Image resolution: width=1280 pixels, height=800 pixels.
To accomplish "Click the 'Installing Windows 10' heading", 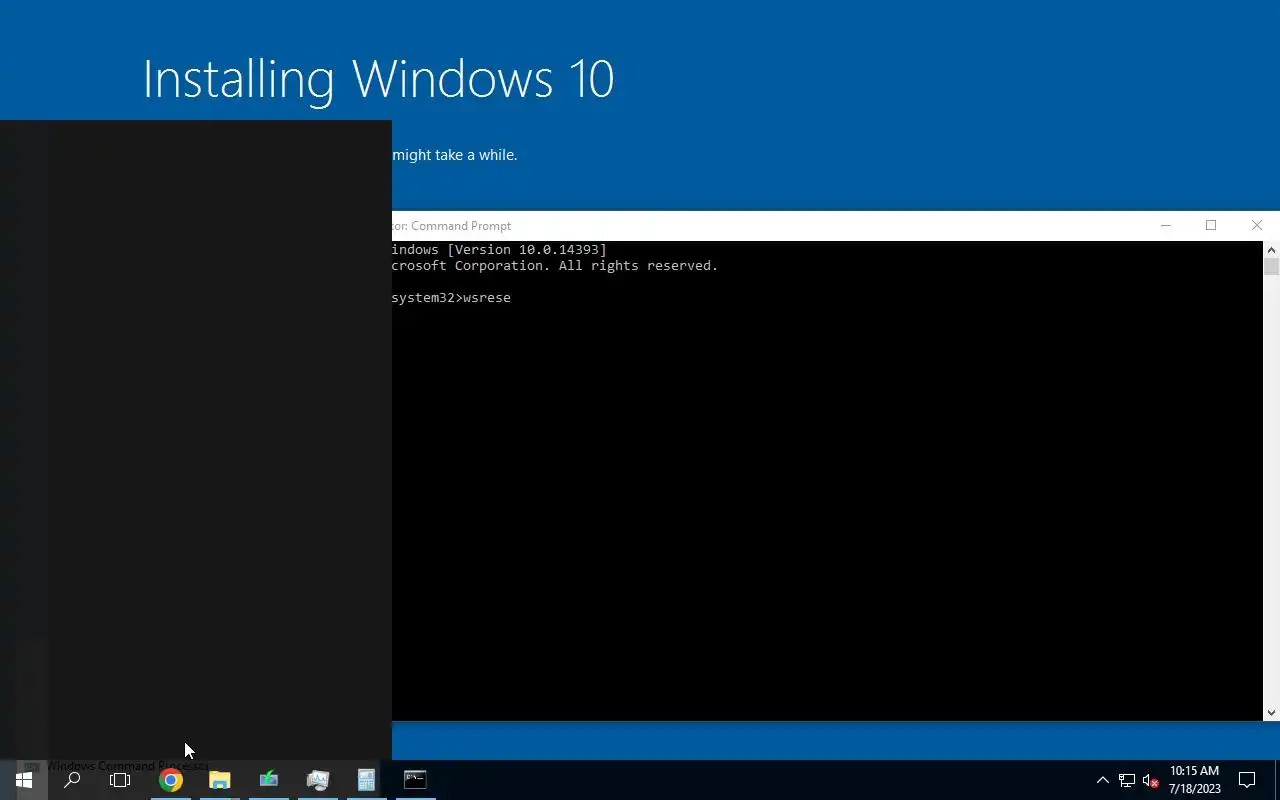I will pyautogui.click(x=378, y=79).
